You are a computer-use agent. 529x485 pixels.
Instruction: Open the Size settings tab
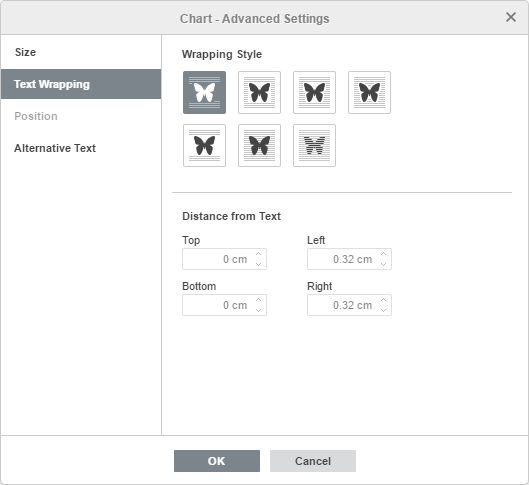tap(81, 52)
